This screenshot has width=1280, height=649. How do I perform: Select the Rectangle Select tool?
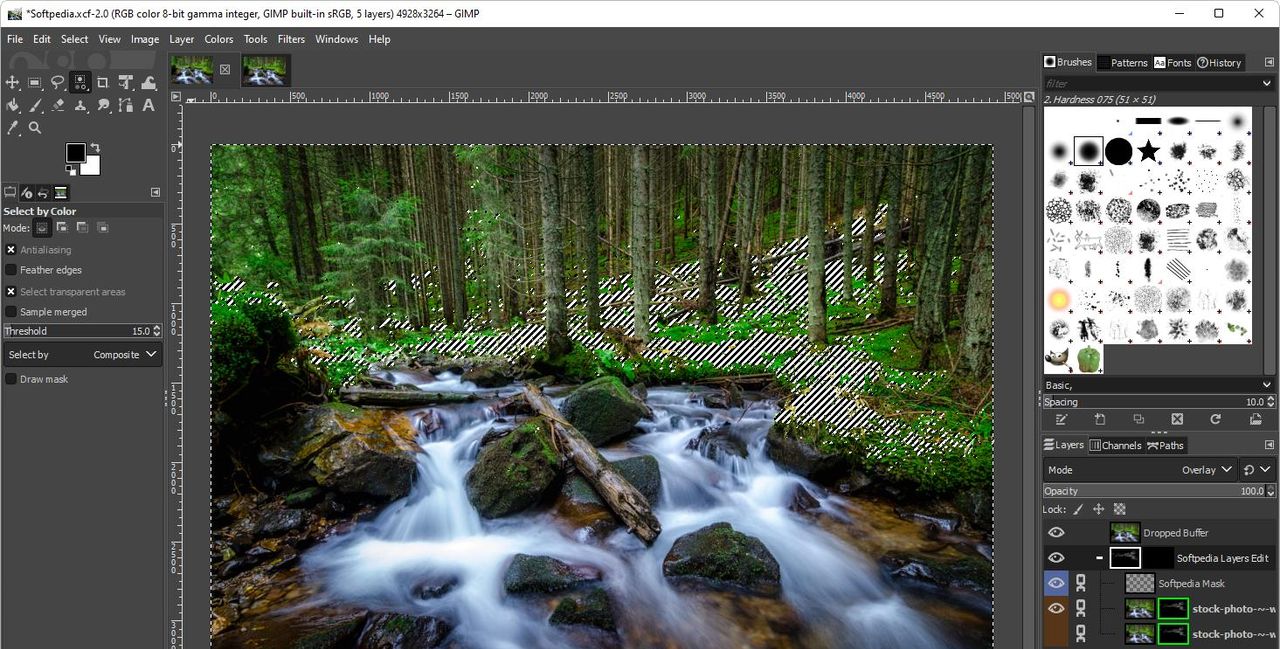[35, 83]
